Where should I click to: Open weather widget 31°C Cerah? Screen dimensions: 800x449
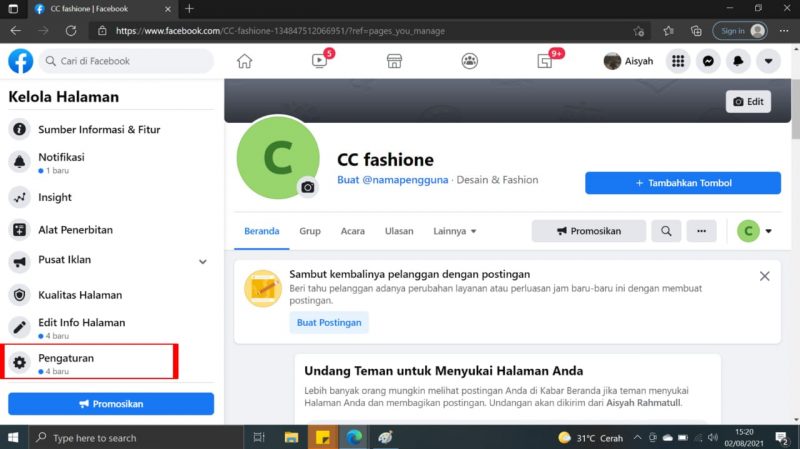(x=591, y=438)
